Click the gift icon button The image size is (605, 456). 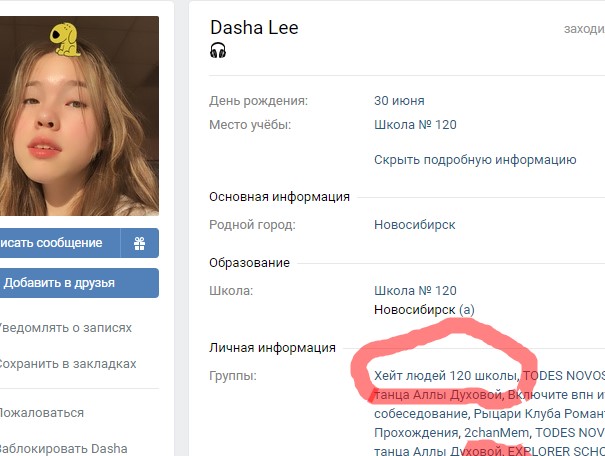click(140, 243)
